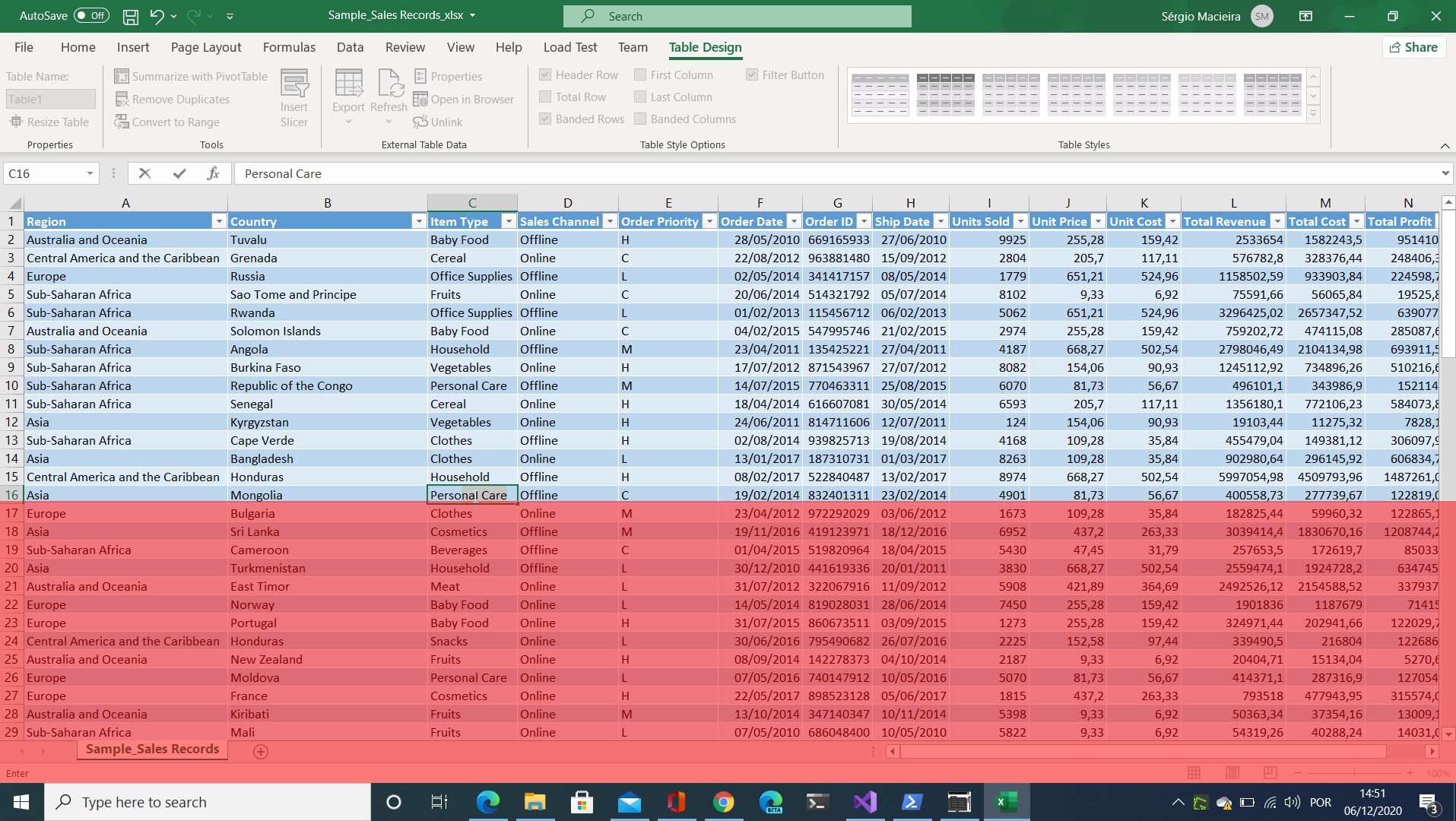Click the select-all corner of the sheet
Screen dimensions: 1456x821
click(13, 203)
